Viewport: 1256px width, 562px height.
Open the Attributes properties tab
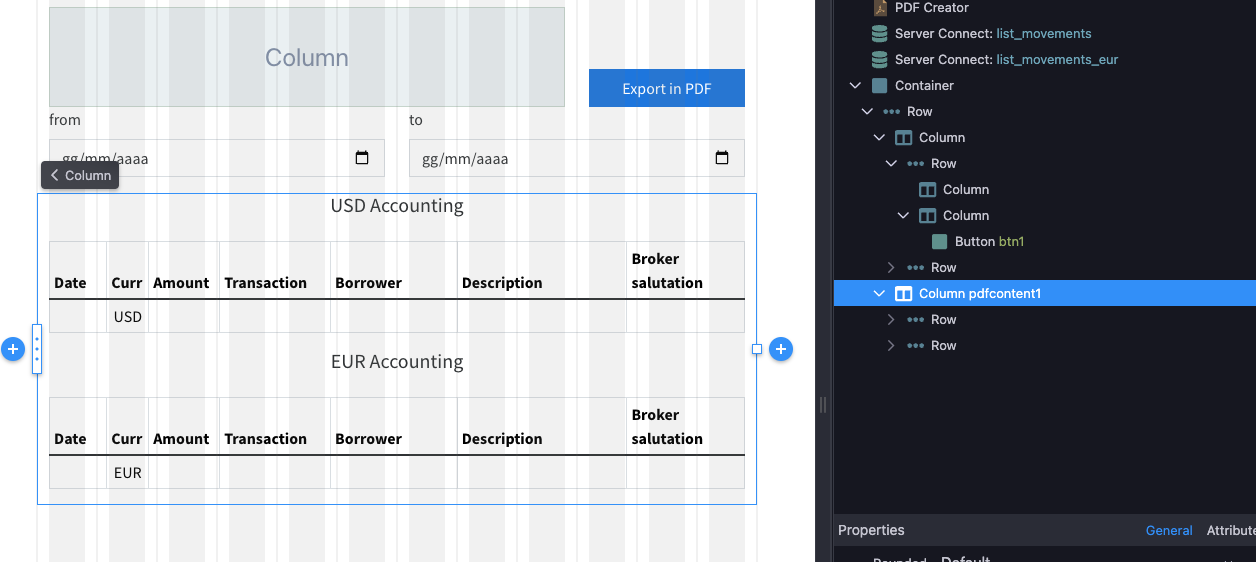1231,531
